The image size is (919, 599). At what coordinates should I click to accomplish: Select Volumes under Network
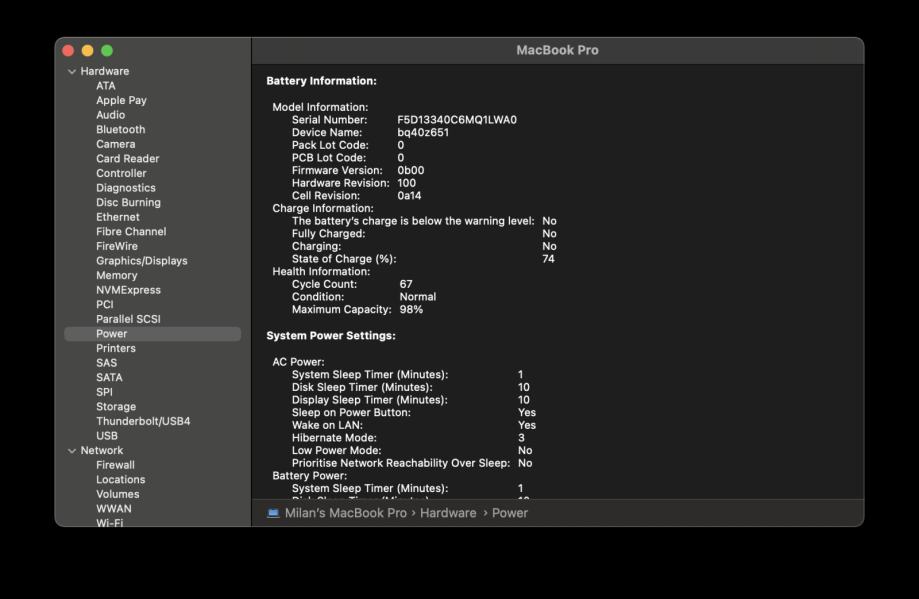(x=117, y=494)
